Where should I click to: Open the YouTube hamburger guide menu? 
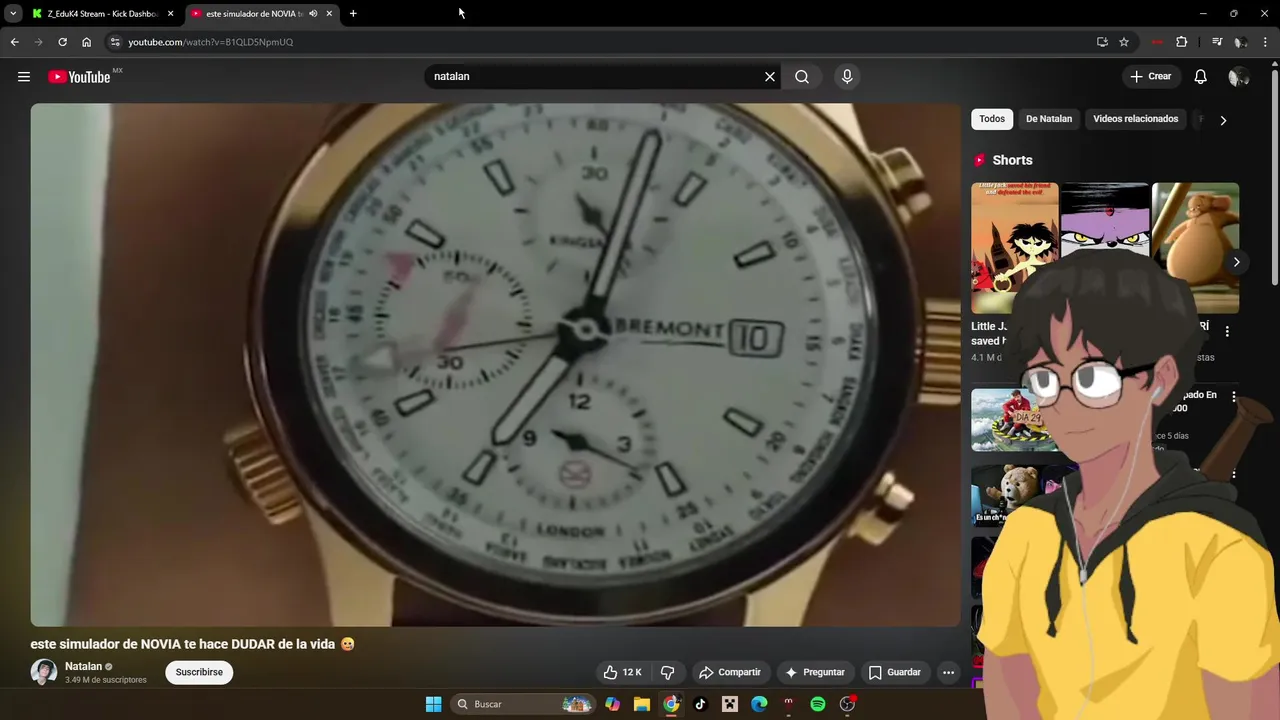point(24,76)
